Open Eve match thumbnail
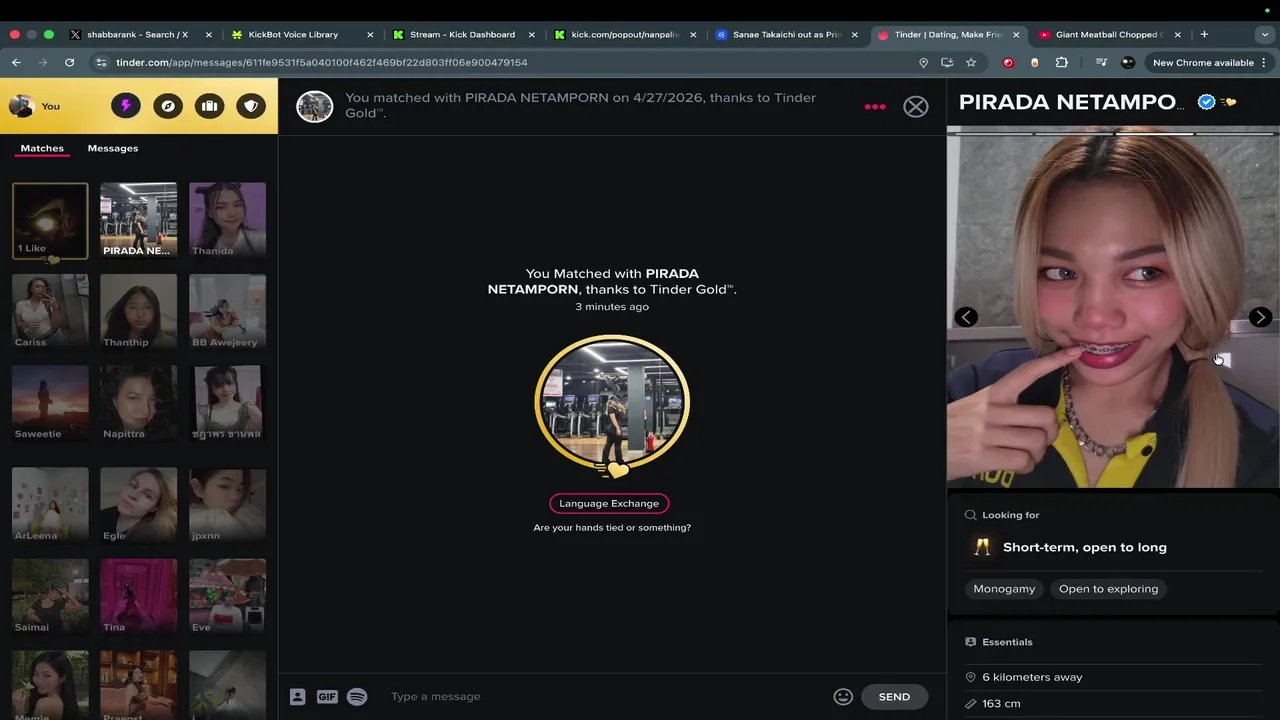The width and height of the screenshot is (1280, 720). [x=227, y=597]
